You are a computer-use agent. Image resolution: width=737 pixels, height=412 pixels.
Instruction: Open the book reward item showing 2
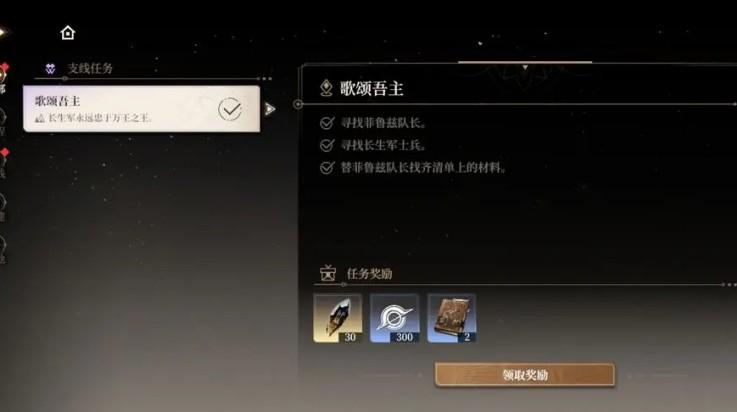[x=452, y=318]
